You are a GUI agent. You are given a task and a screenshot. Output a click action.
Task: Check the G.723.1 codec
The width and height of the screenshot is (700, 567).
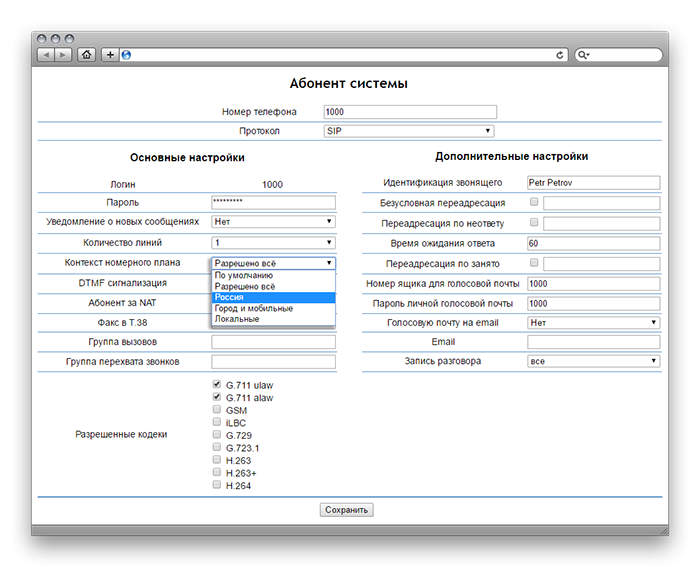217,446
